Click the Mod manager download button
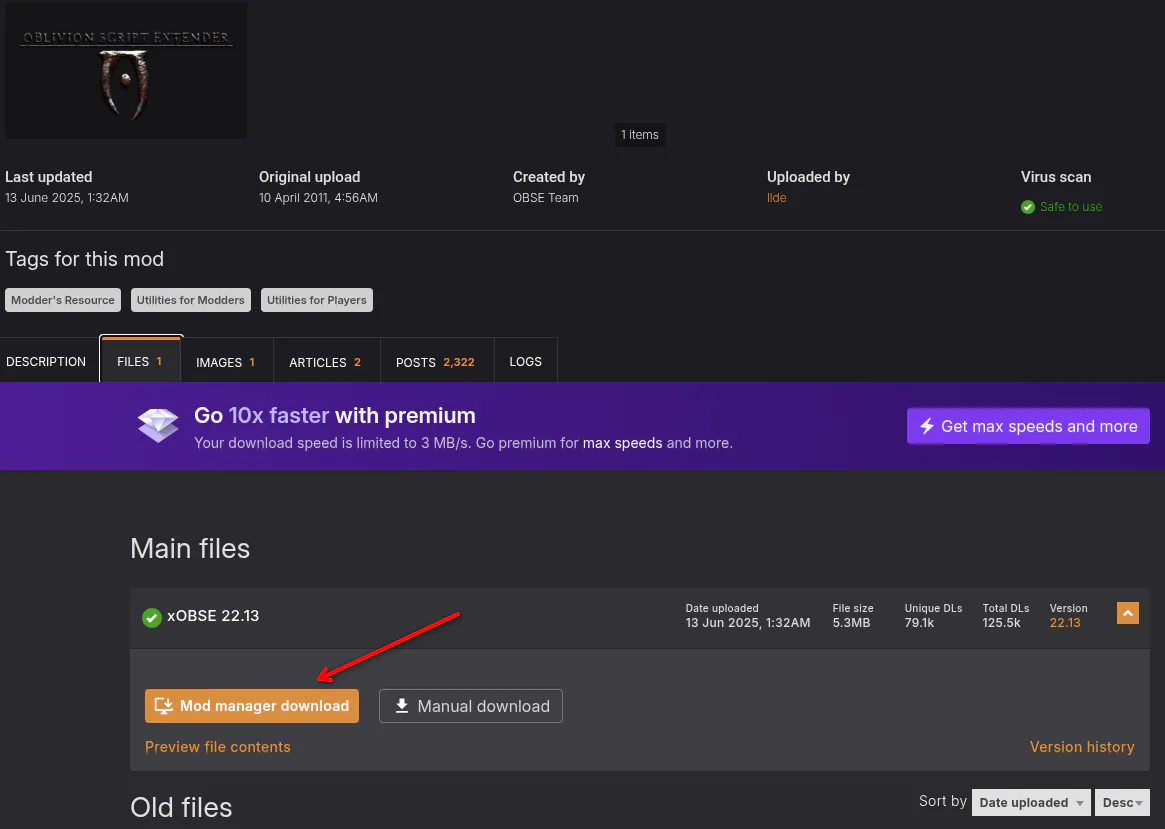The image size is (1165, 829). (252, 706)
